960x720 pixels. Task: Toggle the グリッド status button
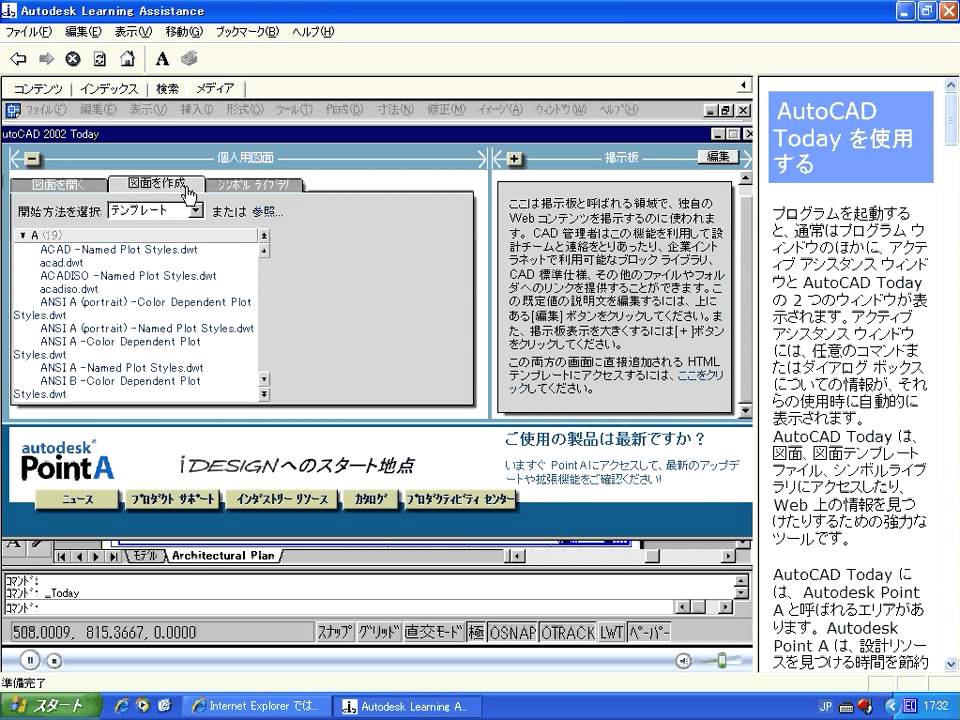click(x=379, y=632)
